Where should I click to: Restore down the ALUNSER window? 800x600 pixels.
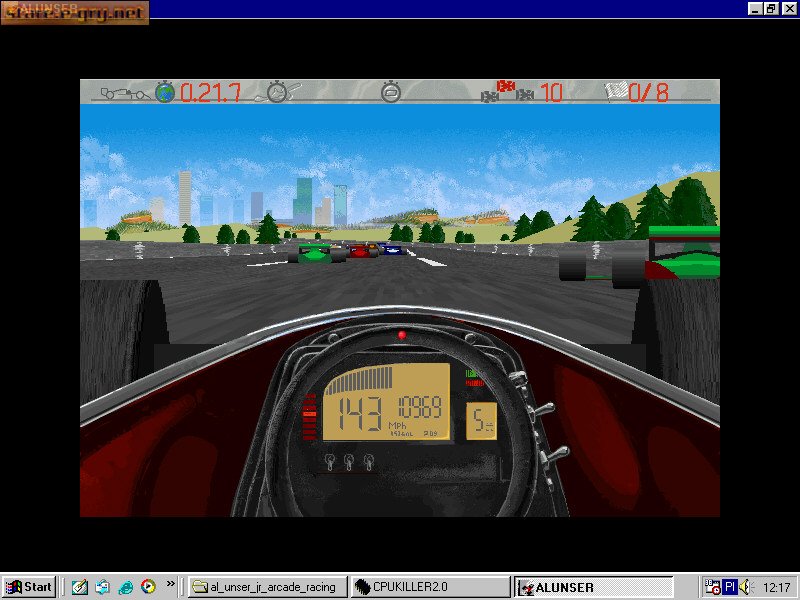tap(770, 8)
